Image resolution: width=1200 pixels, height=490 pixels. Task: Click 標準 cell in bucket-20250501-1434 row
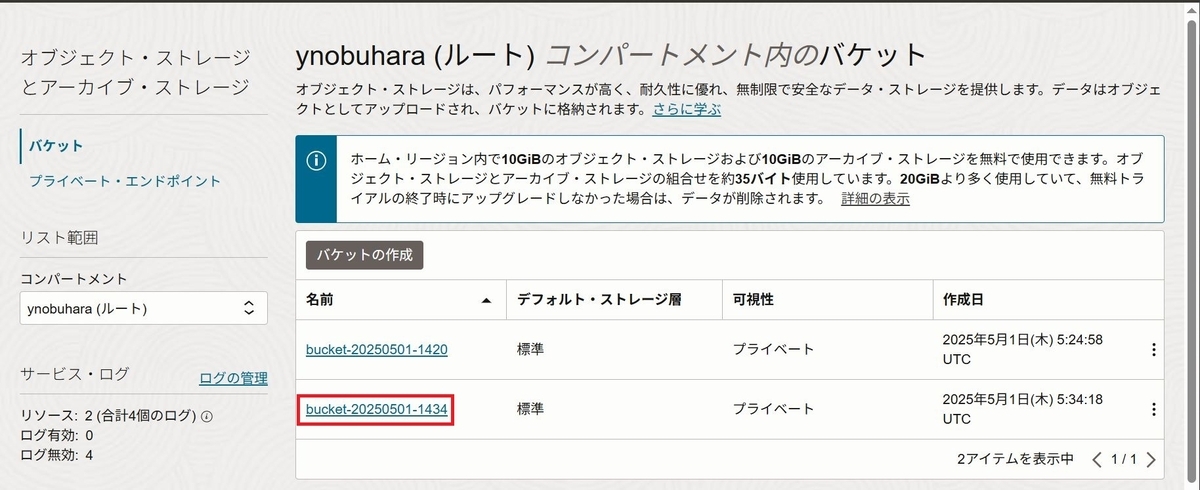pos(531,409)
